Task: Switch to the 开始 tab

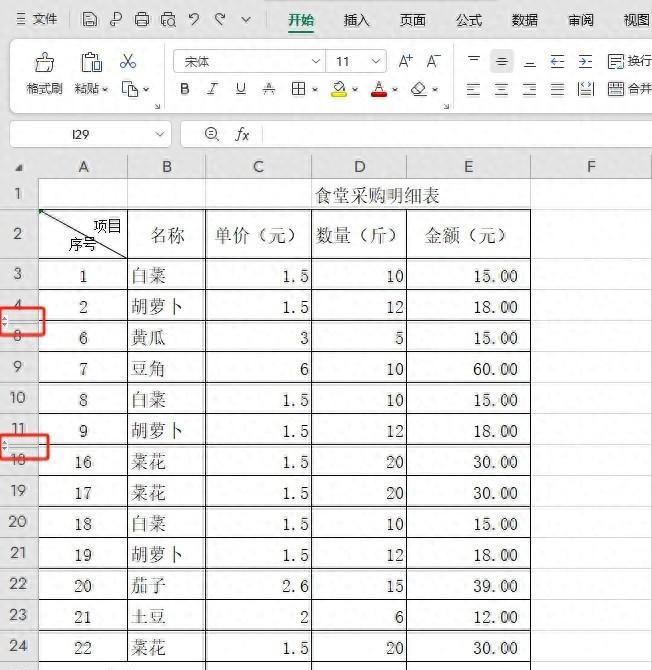Action: (x=301, y=20)
